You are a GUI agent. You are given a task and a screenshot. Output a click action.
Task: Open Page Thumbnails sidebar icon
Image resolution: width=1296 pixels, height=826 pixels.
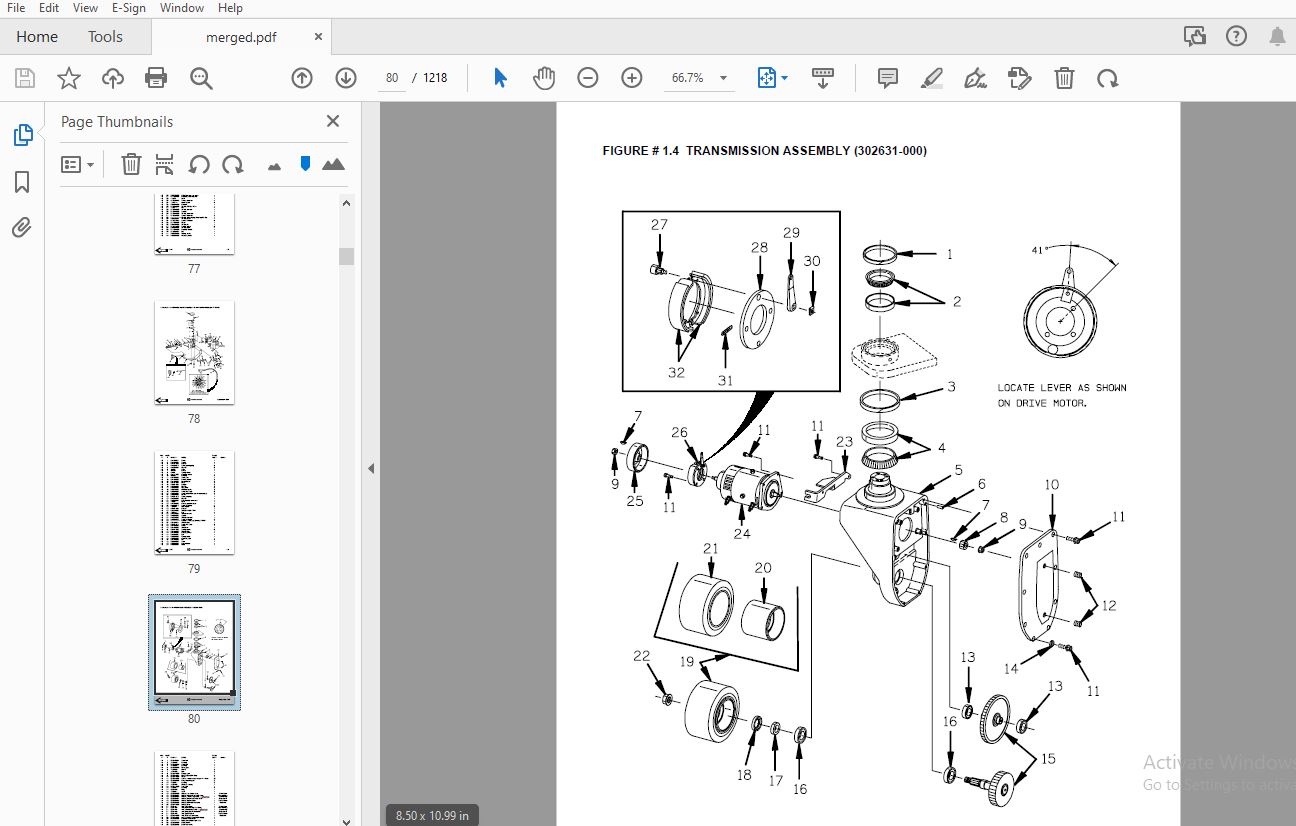(x=22, y=135)
